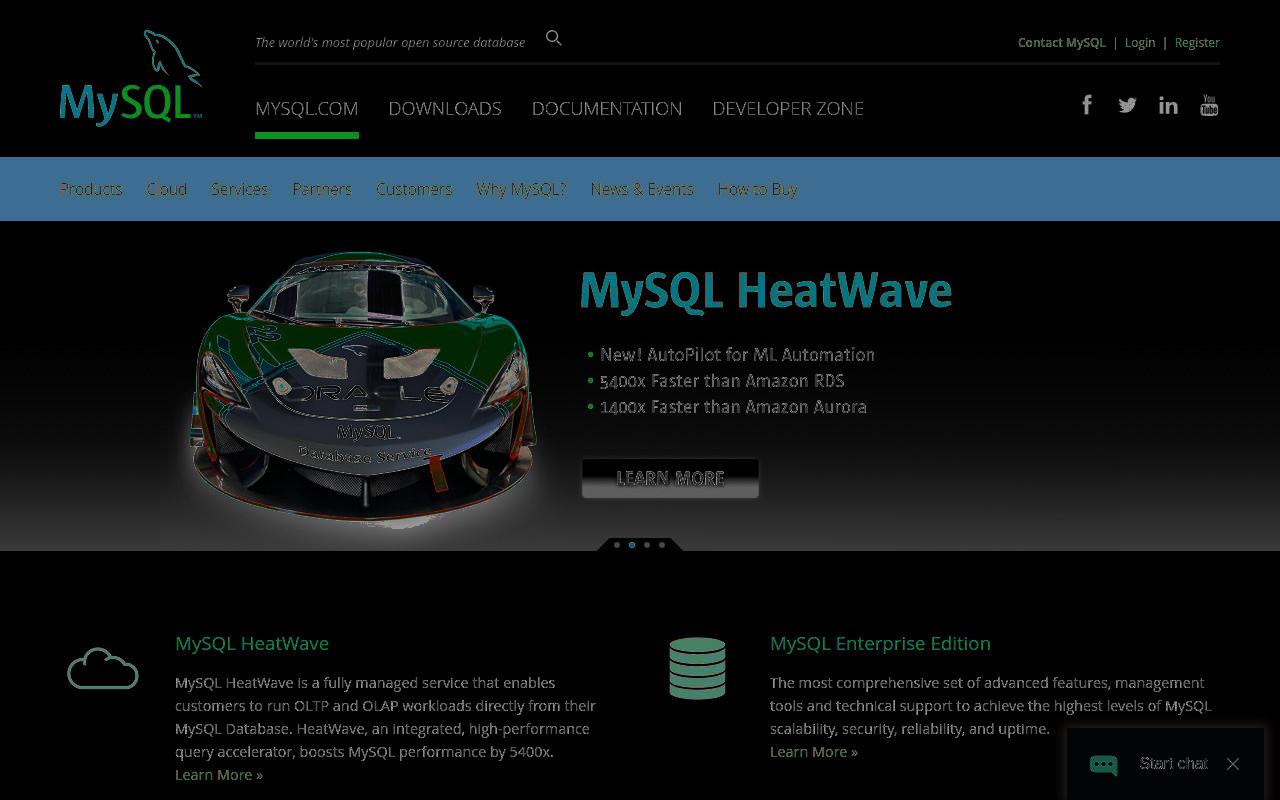
Task: Switch to DEVELOPER ZONE tab
Action: [x=788, y=108]
